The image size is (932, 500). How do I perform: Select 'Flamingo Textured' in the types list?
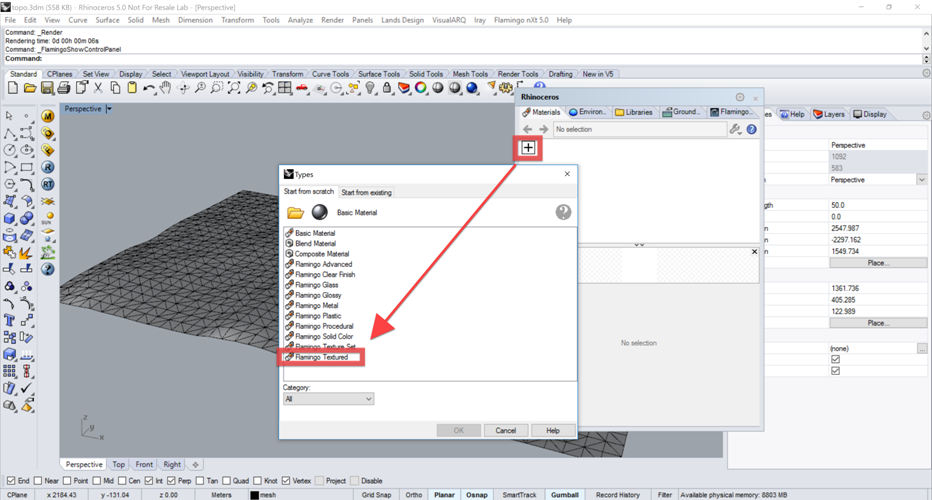point(321,357)
